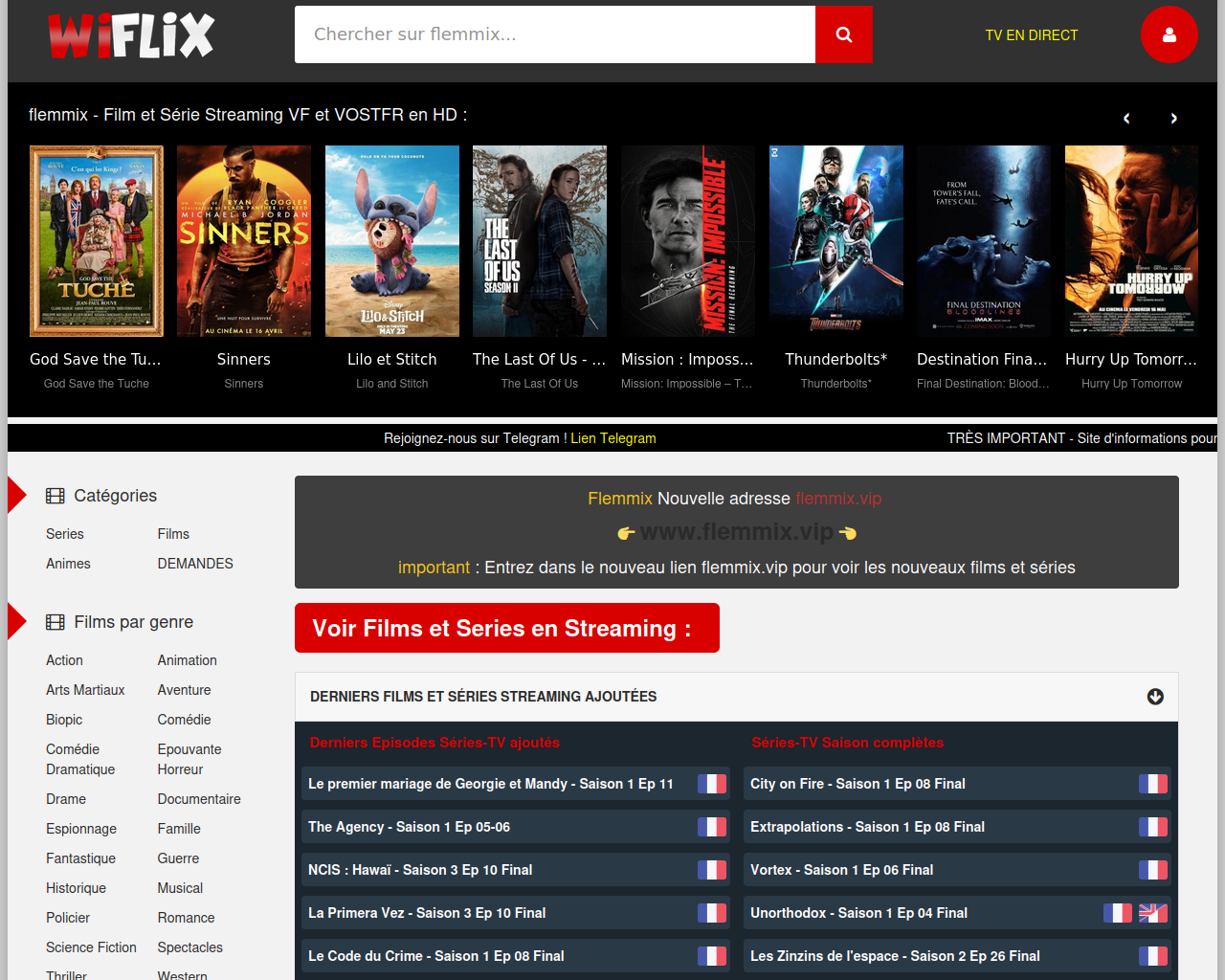Screen dimensions: 1225x980
Task: Click French flag on Georgie et Mandy row
Action: coord(712,784)
